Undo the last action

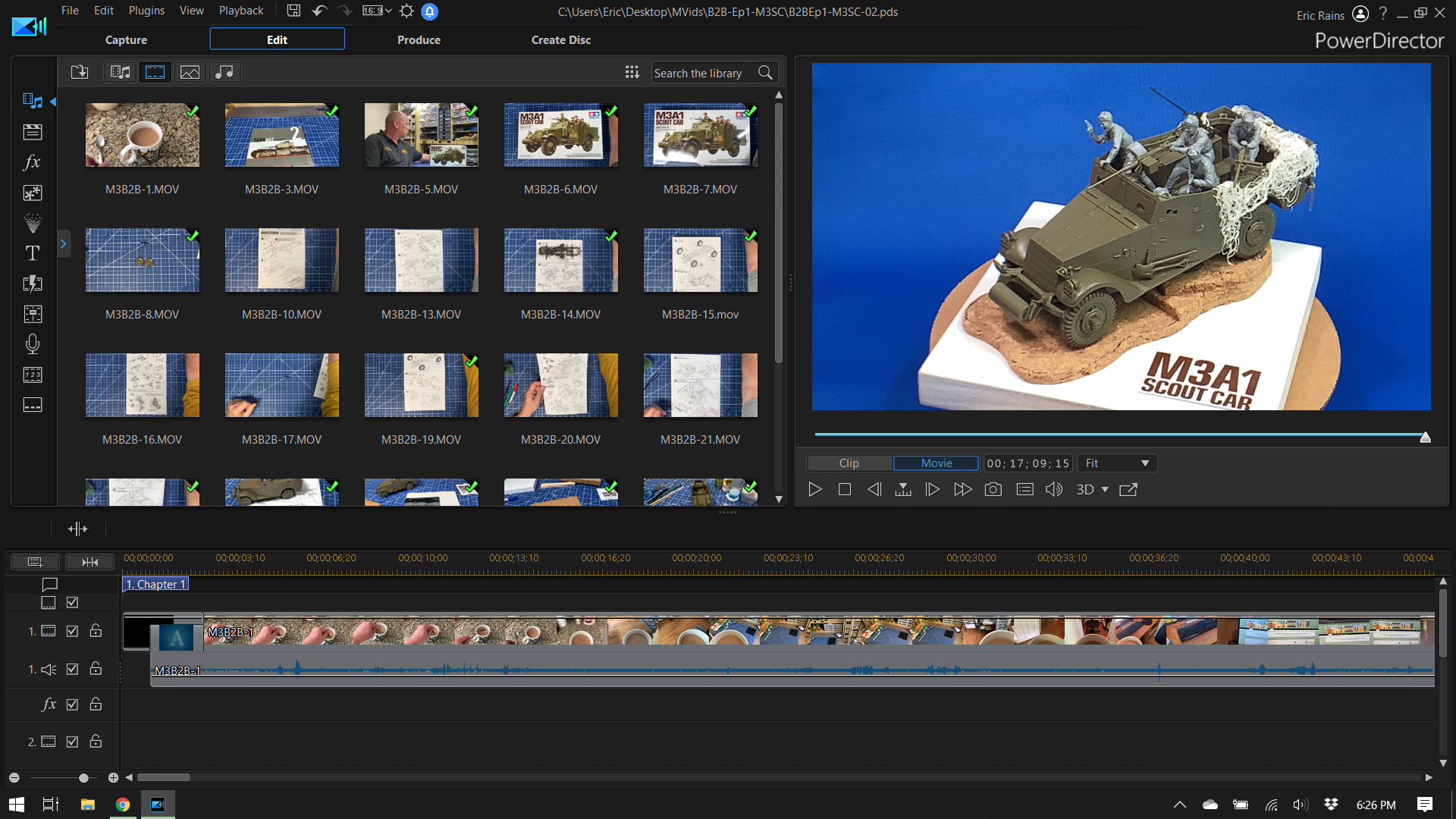point(319,11)
